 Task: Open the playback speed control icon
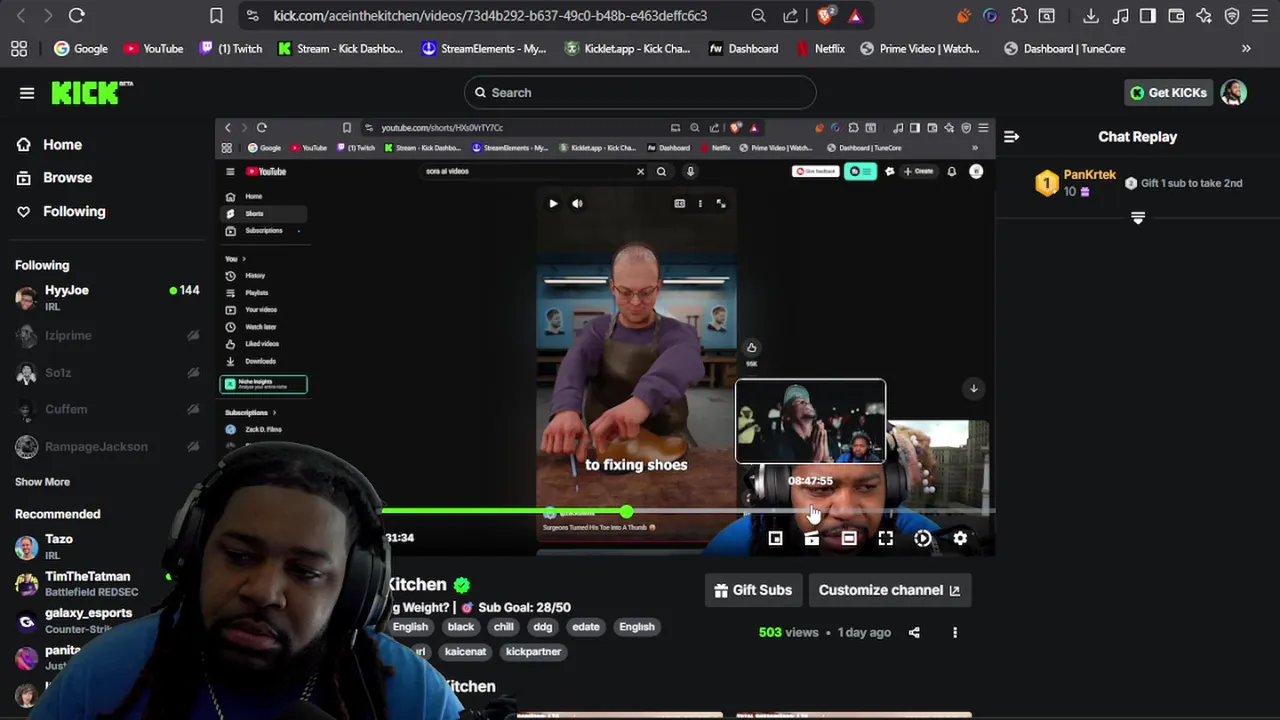click(x=923, y=539)
